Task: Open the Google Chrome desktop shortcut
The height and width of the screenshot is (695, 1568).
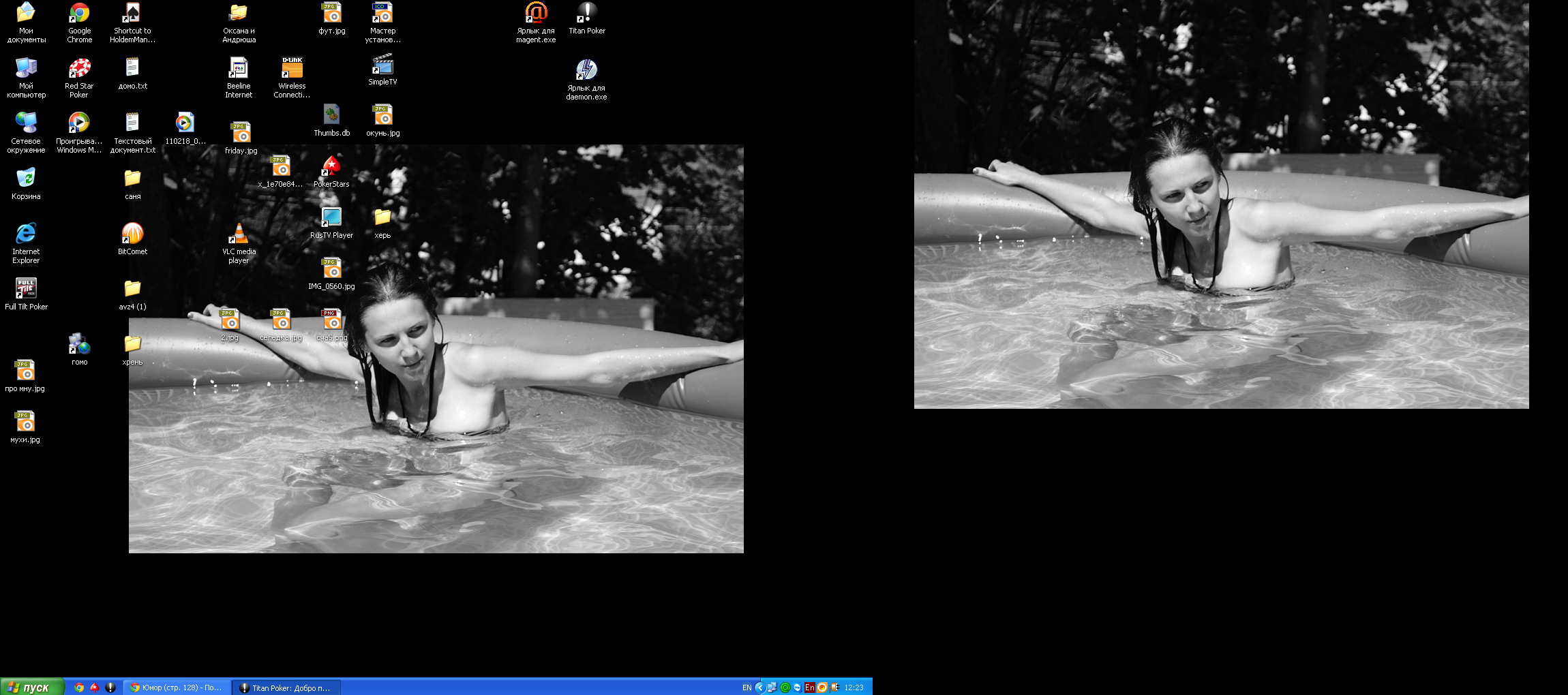Action: point(79,14)
